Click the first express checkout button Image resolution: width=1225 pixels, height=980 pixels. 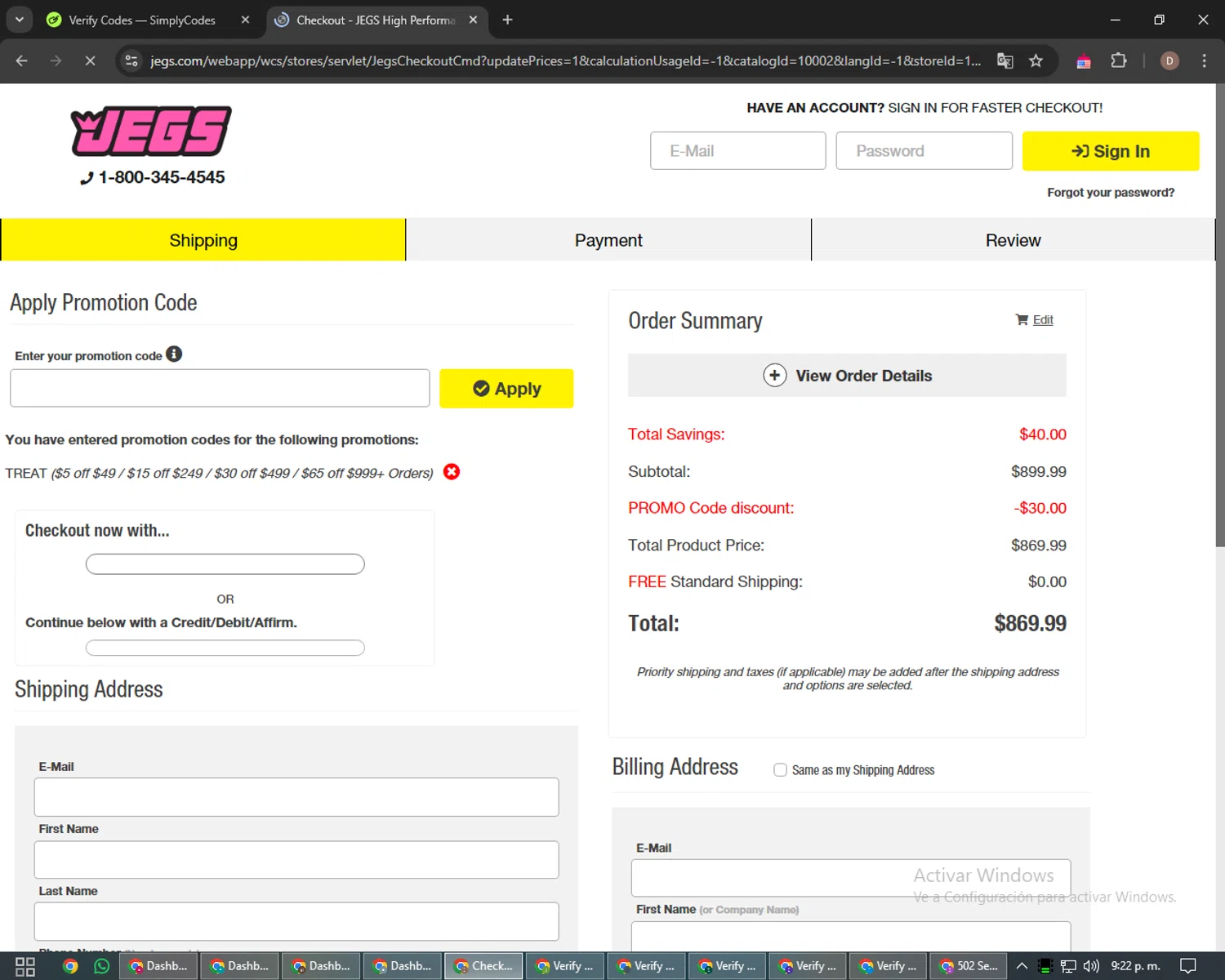click(x=225, y=564)
